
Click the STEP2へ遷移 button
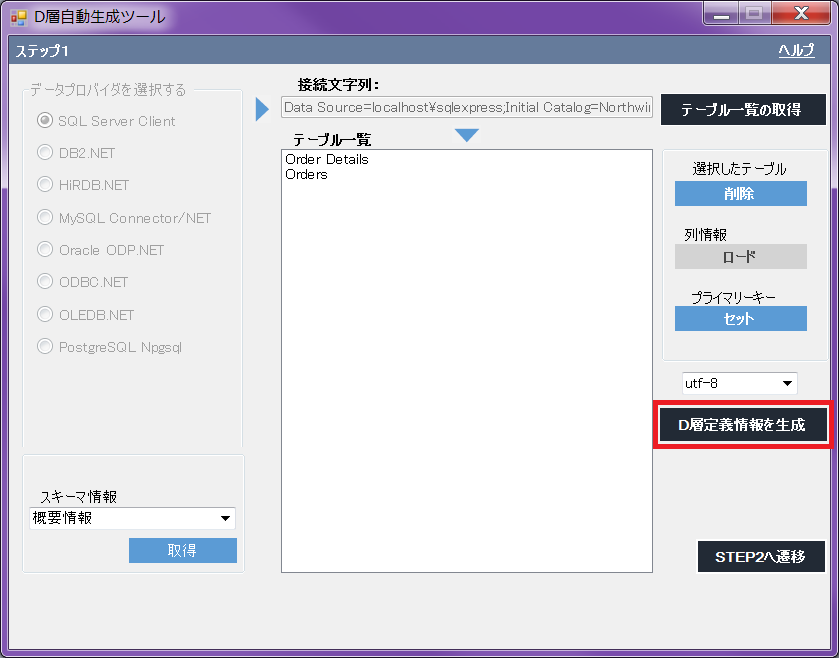(x=760, y=557)
